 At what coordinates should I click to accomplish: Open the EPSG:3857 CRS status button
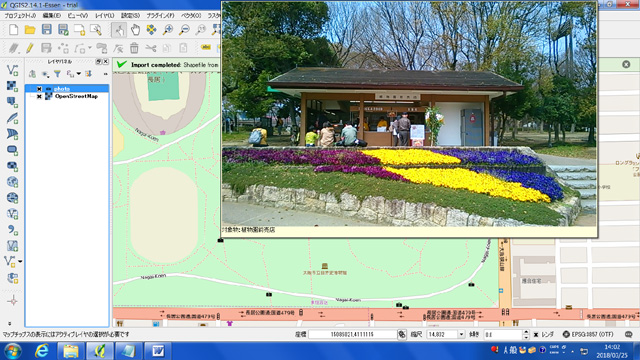tap(588, 334)
